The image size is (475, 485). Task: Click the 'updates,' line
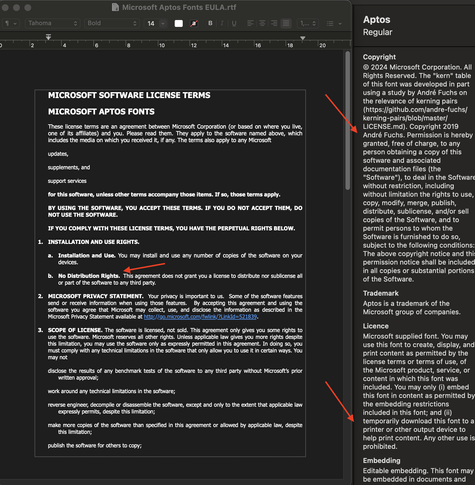pyautogui.click(x=58, y=154)
